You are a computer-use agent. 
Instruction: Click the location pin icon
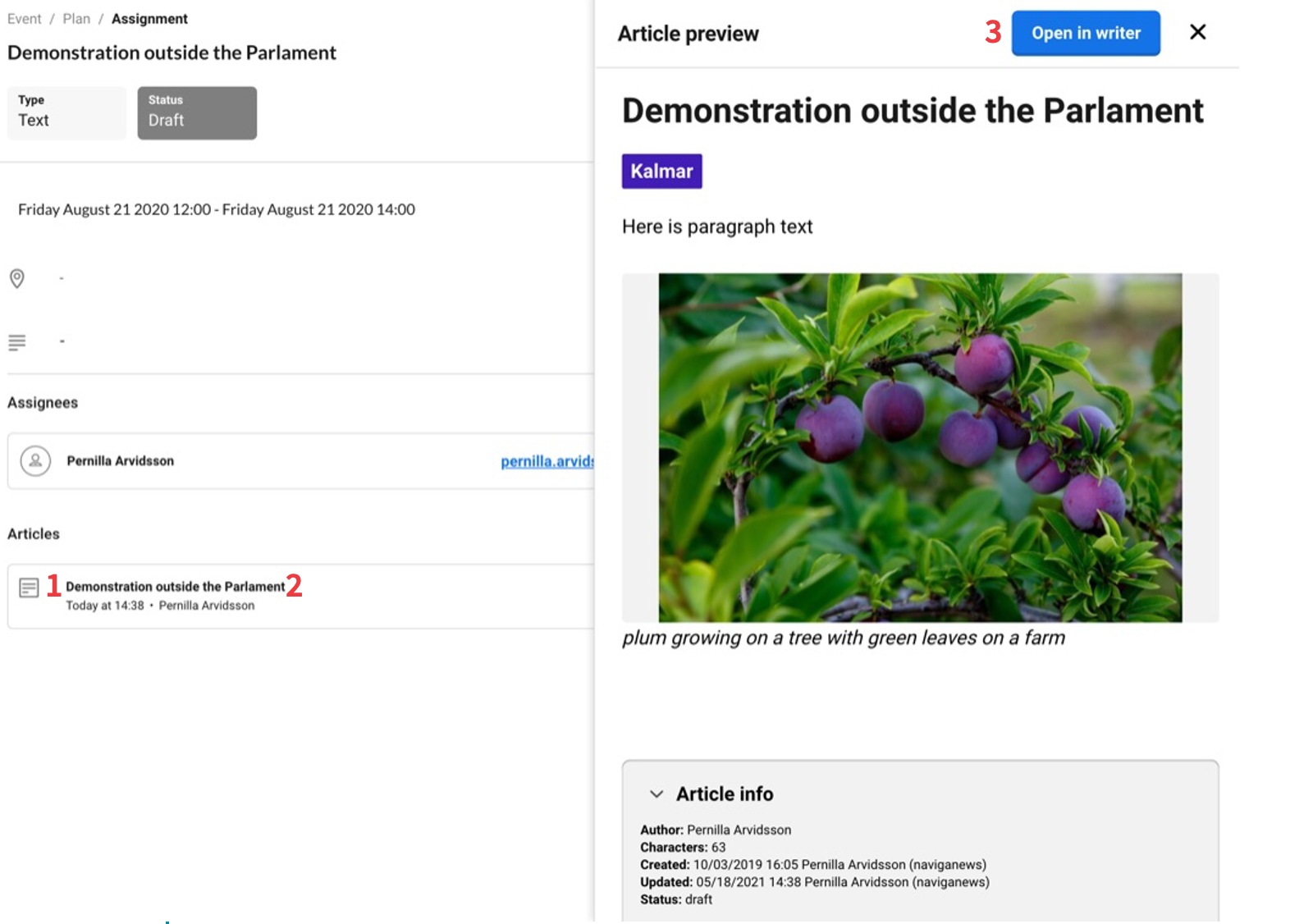(x=17, y=278)
